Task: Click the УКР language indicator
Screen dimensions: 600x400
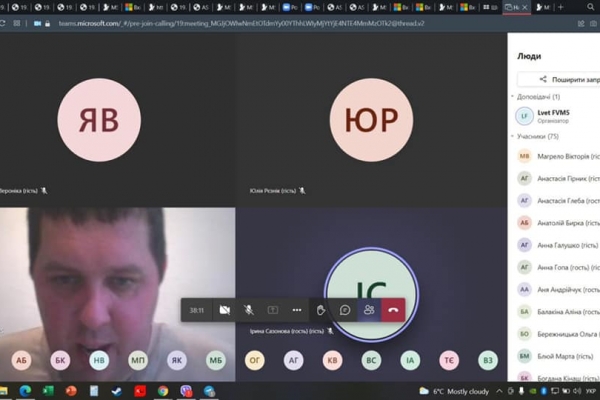Action: pyautogui.click(x=592, y=391)
